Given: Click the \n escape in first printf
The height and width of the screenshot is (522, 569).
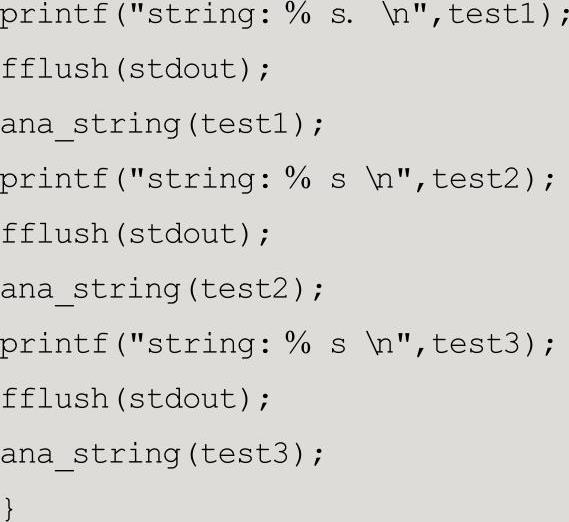Looking at the screenshot, I should [397, 15].
